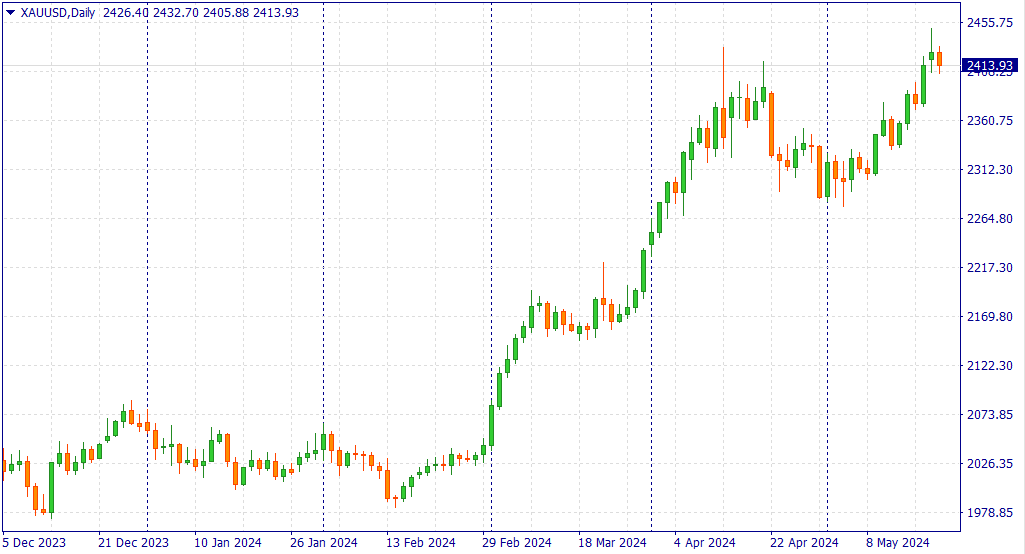Select the 4 Apr 2024 date label

click(705, 543)
